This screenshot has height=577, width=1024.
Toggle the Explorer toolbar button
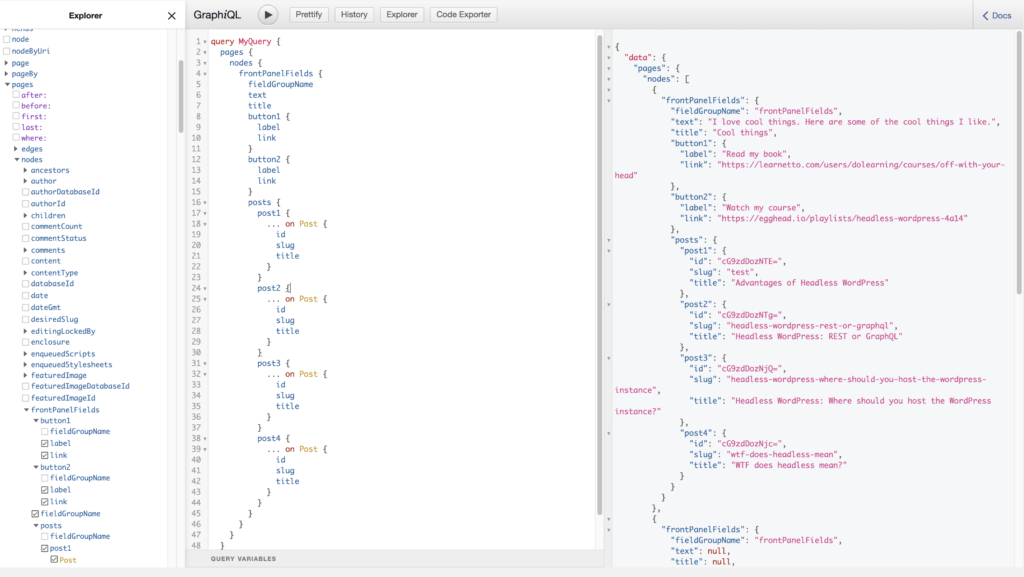[x=402, y=14]
